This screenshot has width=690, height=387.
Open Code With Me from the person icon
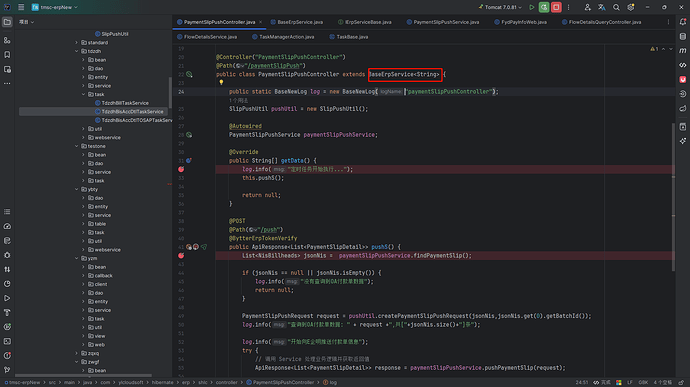tap(587, 7)
